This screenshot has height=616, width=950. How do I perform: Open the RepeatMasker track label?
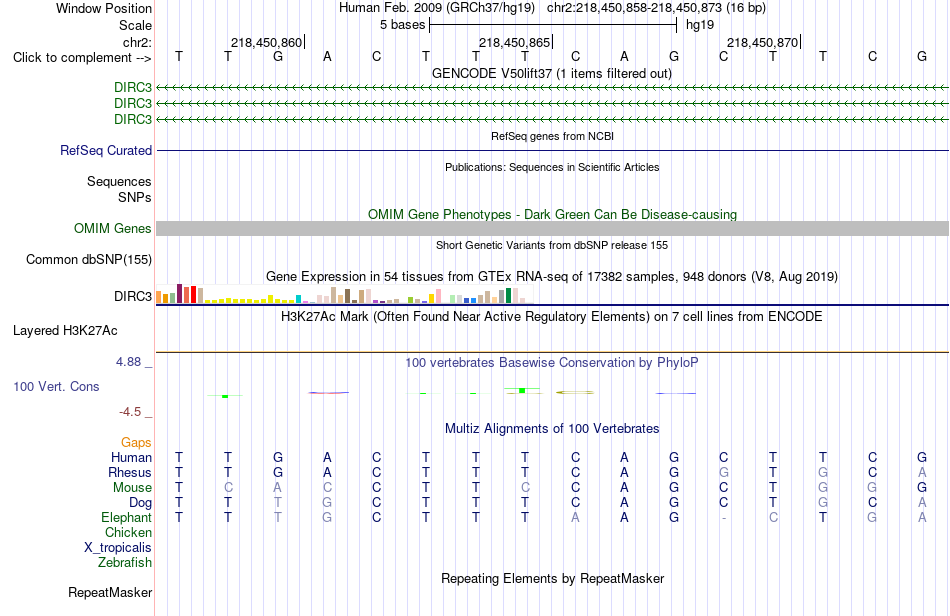point(110,592)
